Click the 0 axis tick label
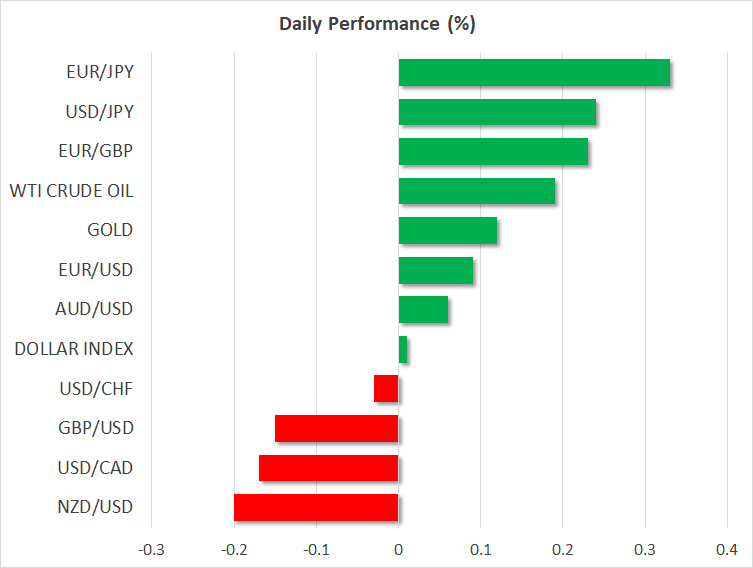Image resolution: width=753 pixels, height=568 pixels. [398, 550]
